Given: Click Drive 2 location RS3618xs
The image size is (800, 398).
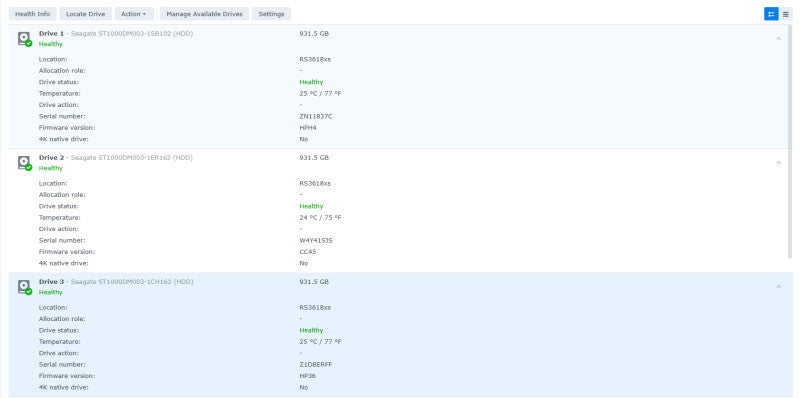Looking at the screenshot, I should [x=315, y=183].
